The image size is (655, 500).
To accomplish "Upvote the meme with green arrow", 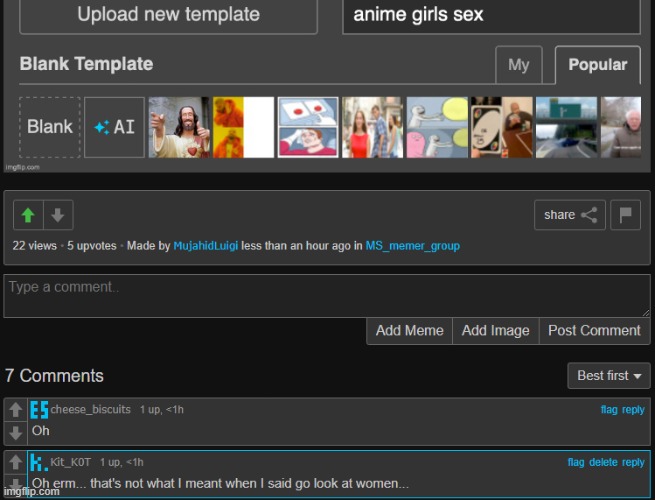I will [28, 215].
